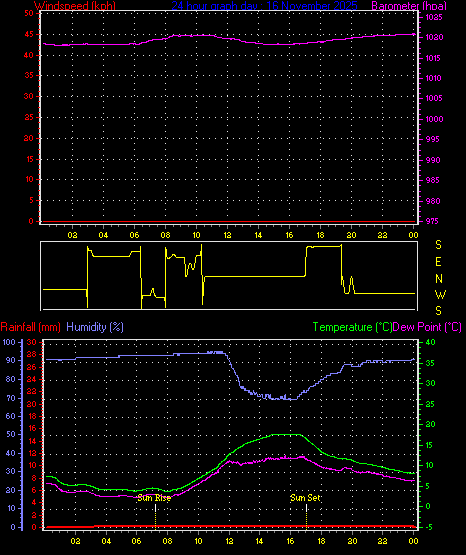Click 50 on the humidity axis
The image size is (466, 555).
tap(11, 434)
